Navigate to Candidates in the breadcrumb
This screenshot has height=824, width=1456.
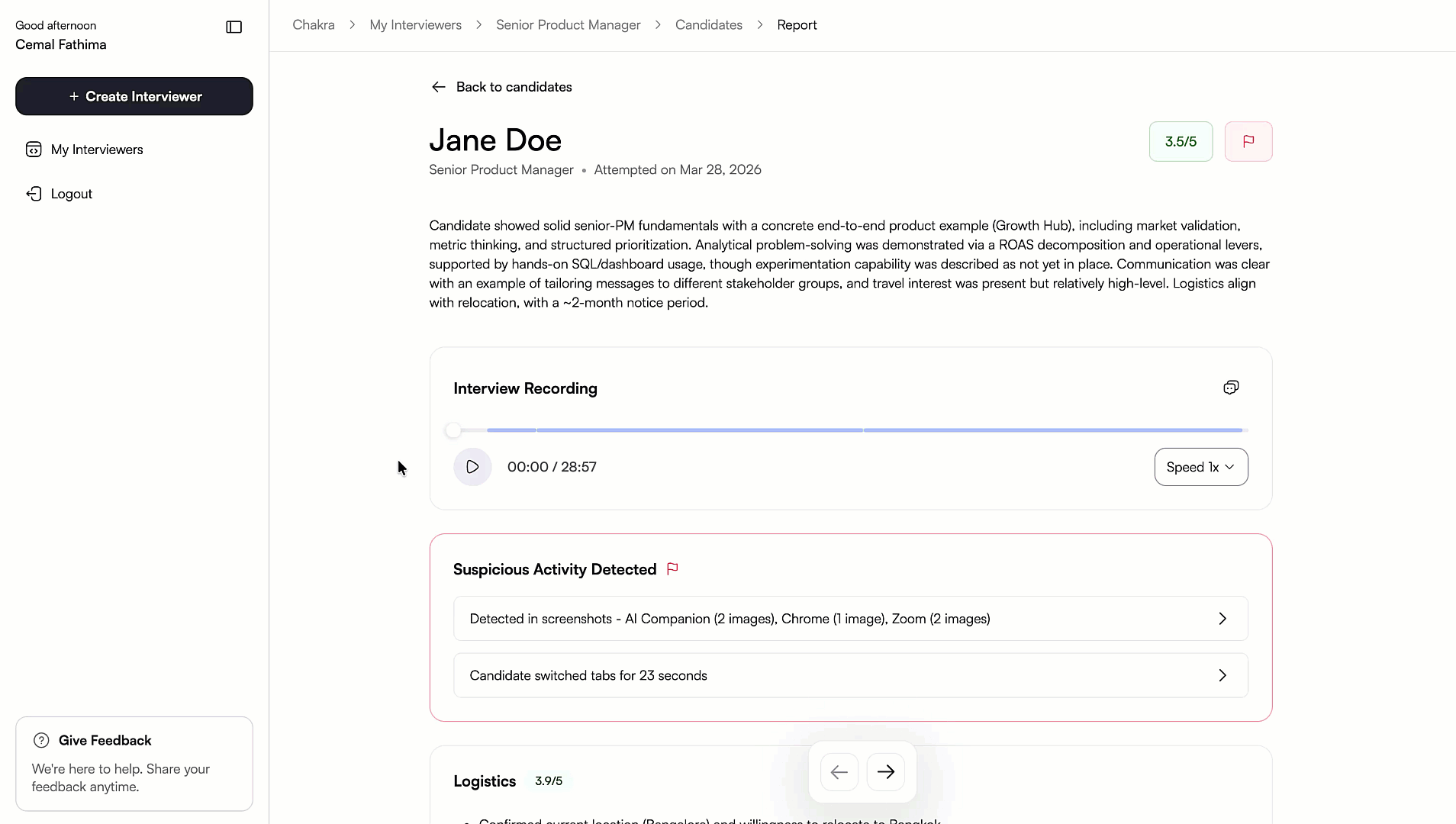pyautogui.click(x=708, y=24)
